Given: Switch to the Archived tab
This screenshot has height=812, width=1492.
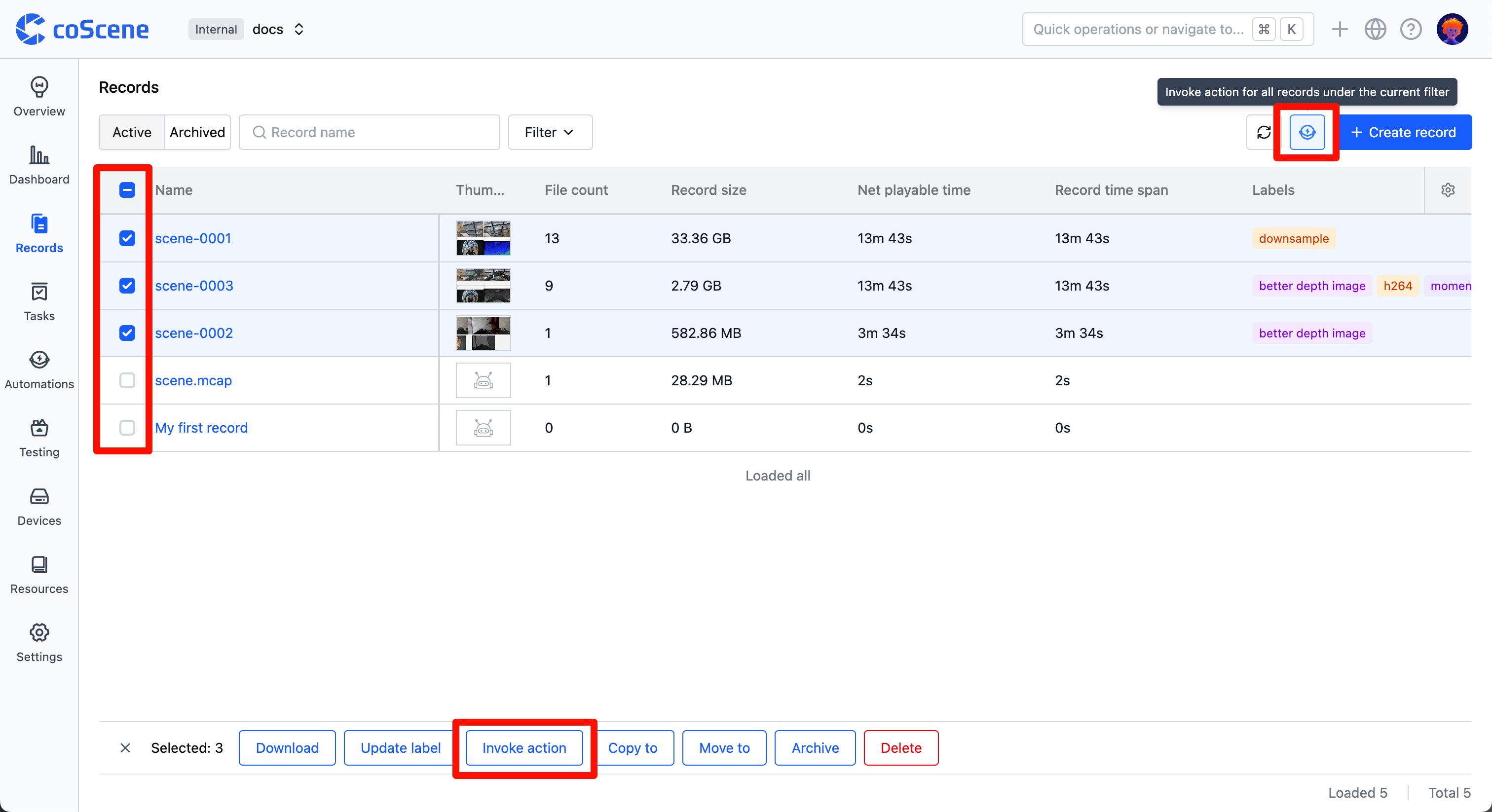Looking at the screenshot, I should [x=197, y=132].
